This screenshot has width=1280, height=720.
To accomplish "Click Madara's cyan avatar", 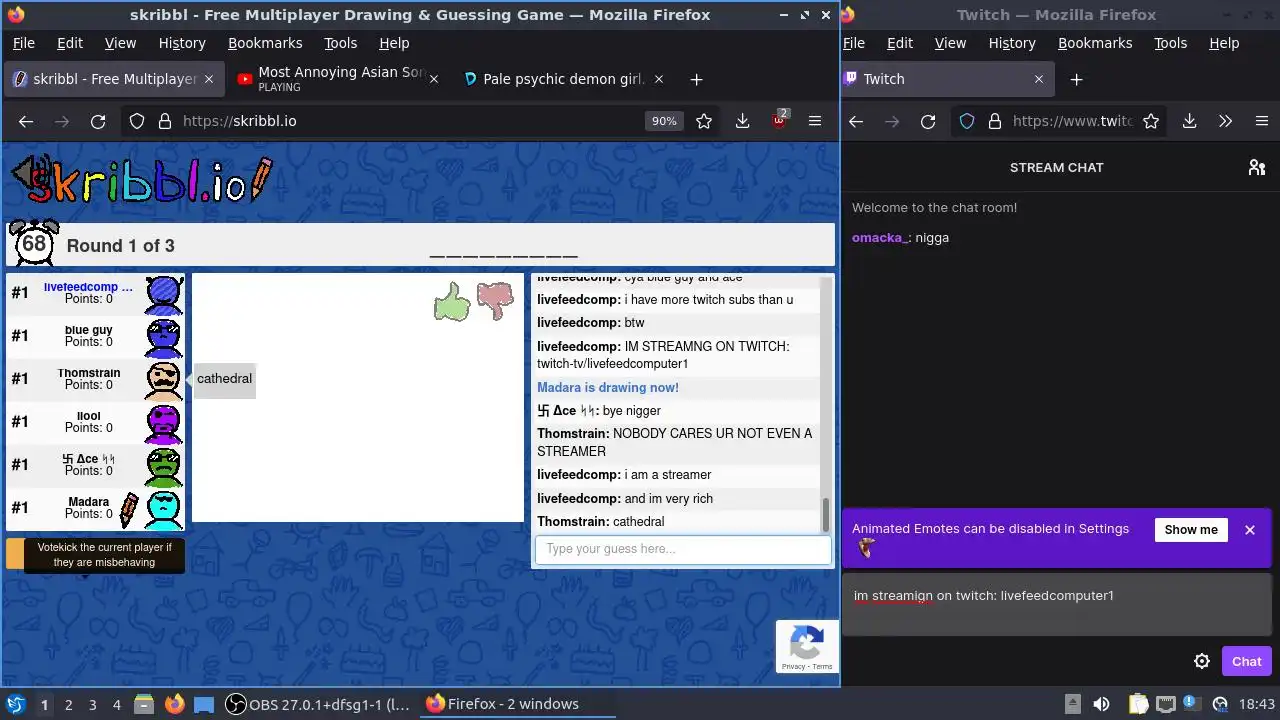I will (x=164, y=509).
